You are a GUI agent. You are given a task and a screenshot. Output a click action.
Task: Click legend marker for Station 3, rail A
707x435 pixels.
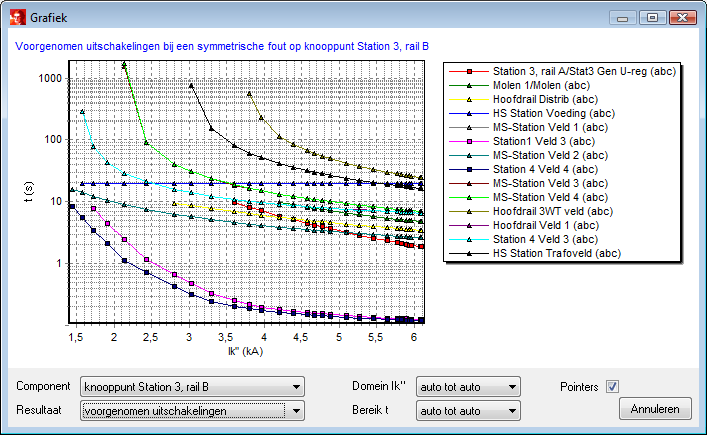pyautogui.click(x=468, y=73)
